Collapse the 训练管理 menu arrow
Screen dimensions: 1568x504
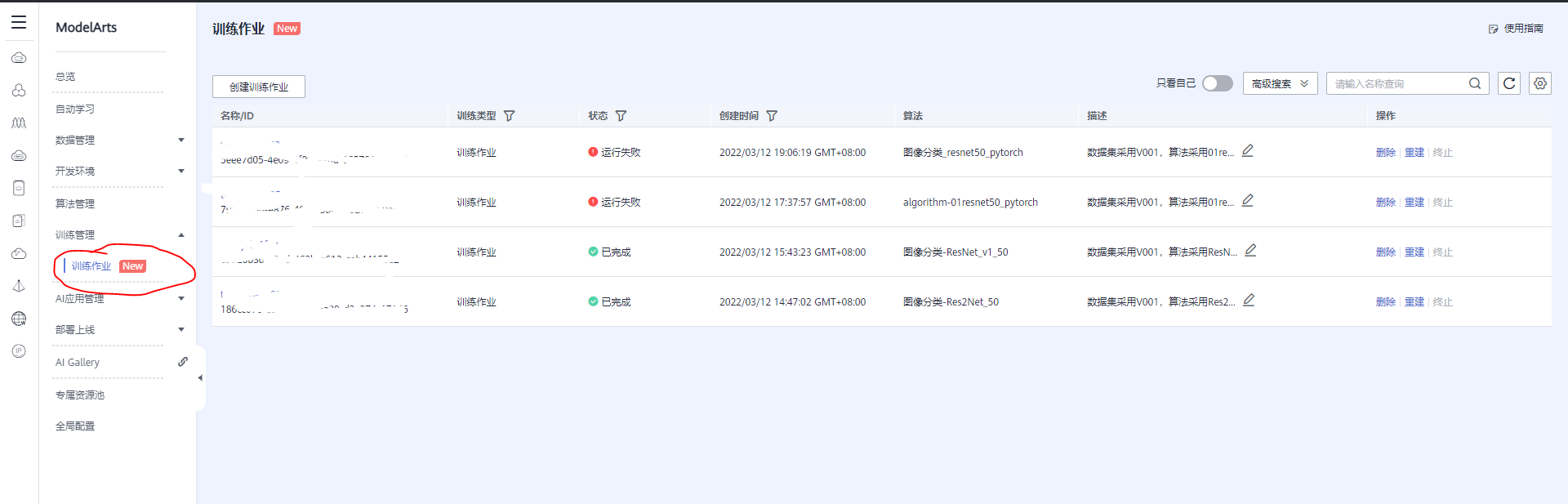point(181,234)
